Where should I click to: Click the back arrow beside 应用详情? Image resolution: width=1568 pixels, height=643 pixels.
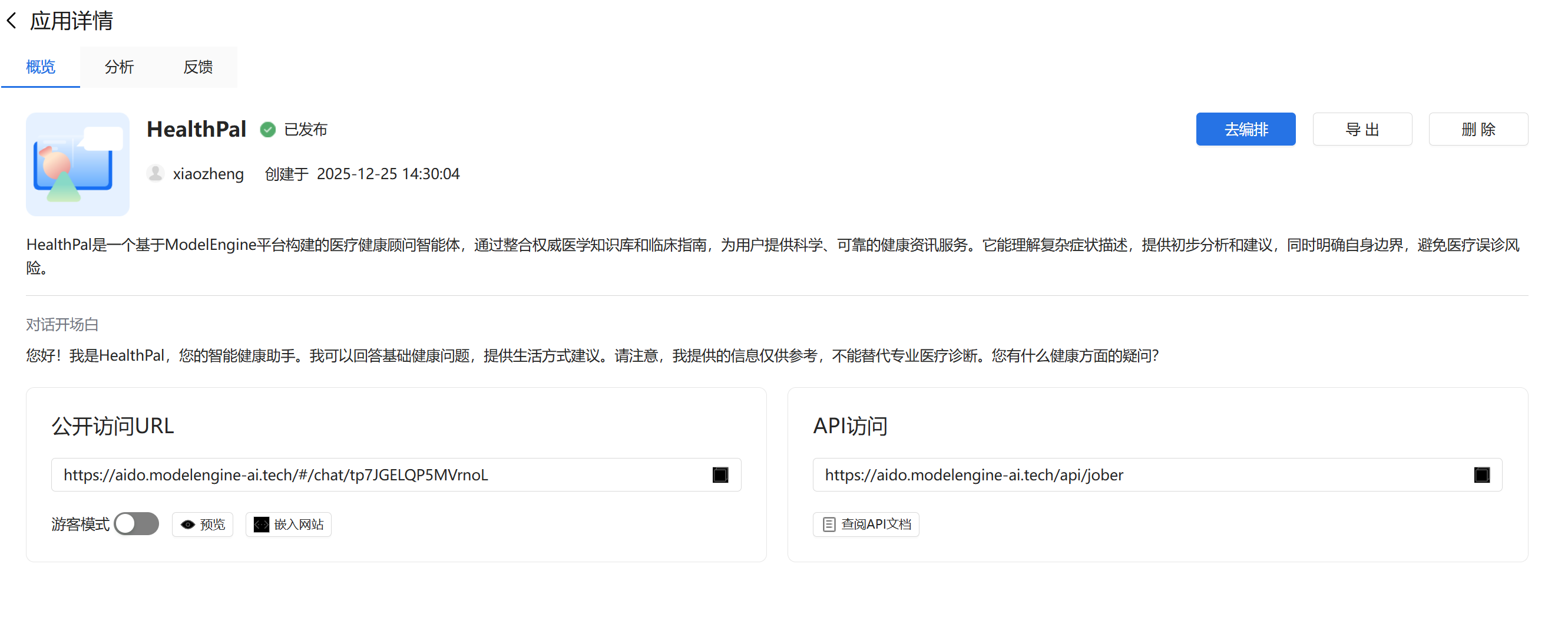coord(12,21)
